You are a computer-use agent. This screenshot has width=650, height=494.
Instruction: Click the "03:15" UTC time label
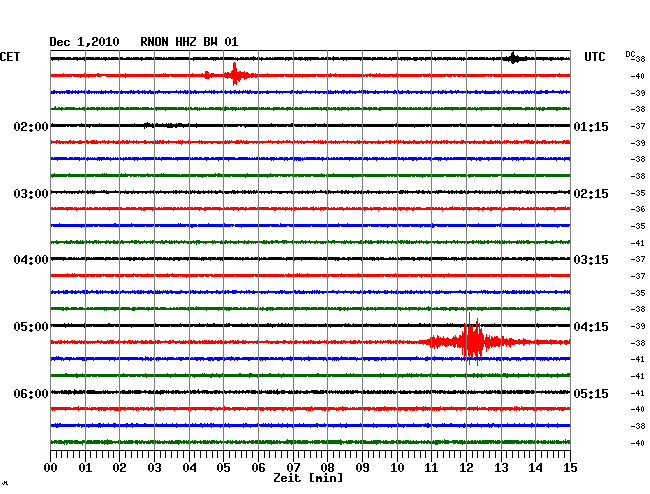click(591, 260)
